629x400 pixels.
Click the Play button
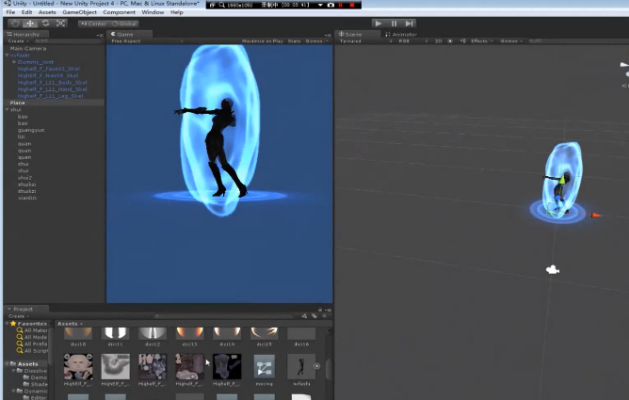click(x=378, y=23)
